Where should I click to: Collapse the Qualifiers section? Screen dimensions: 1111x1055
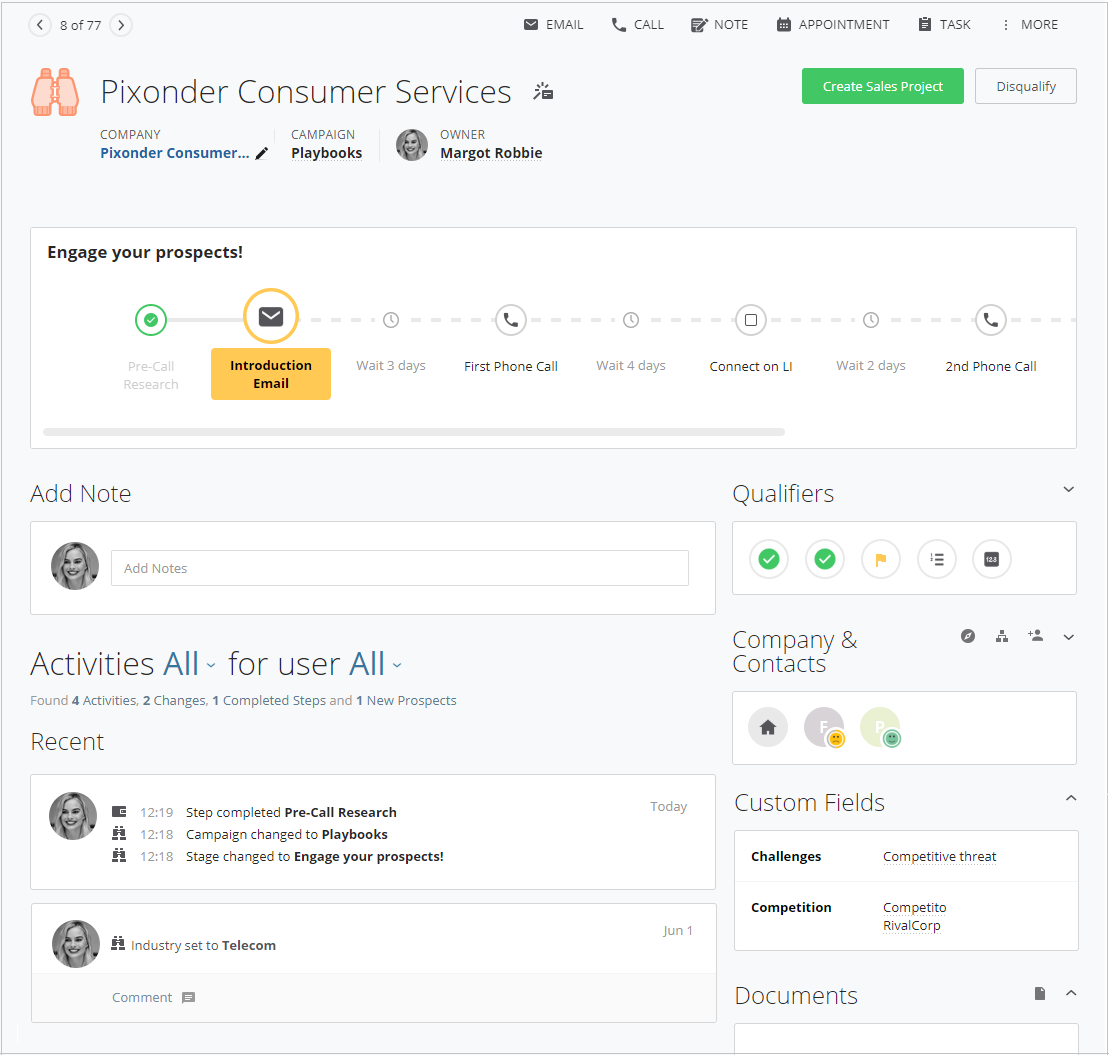pyautogui.click(x=1068, y=489)
